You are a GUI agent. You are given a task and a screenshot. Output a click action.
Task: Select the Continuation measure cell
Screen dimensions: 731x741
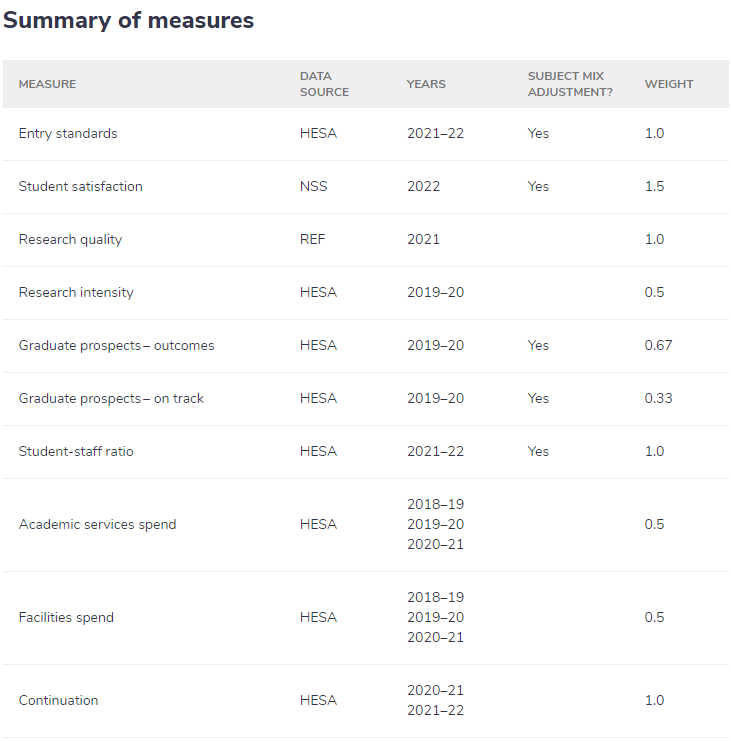click(58, 701)
